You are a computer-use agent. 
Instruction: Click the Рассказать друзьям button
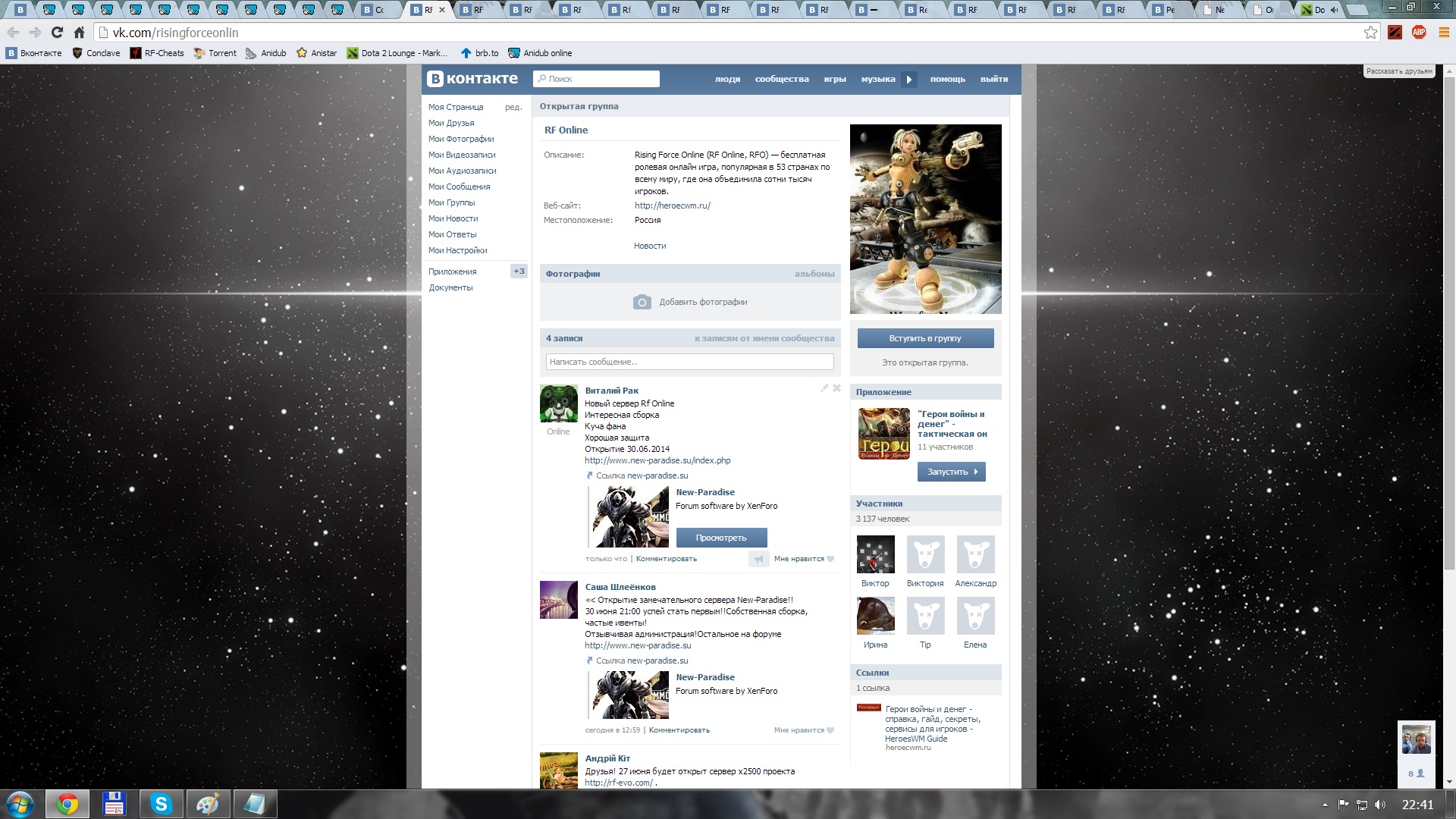[1399, 71]
